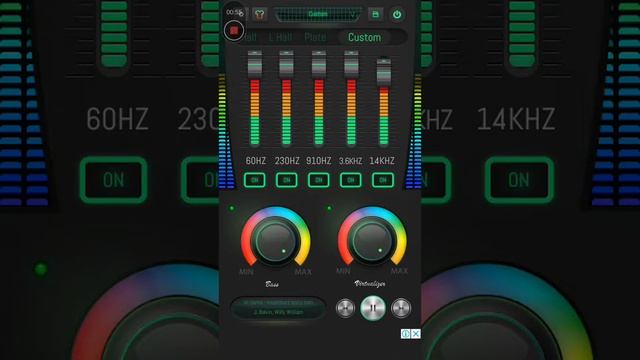
Task: Toggle the ON switch under 14KHZ
Action: pos(383,180)
